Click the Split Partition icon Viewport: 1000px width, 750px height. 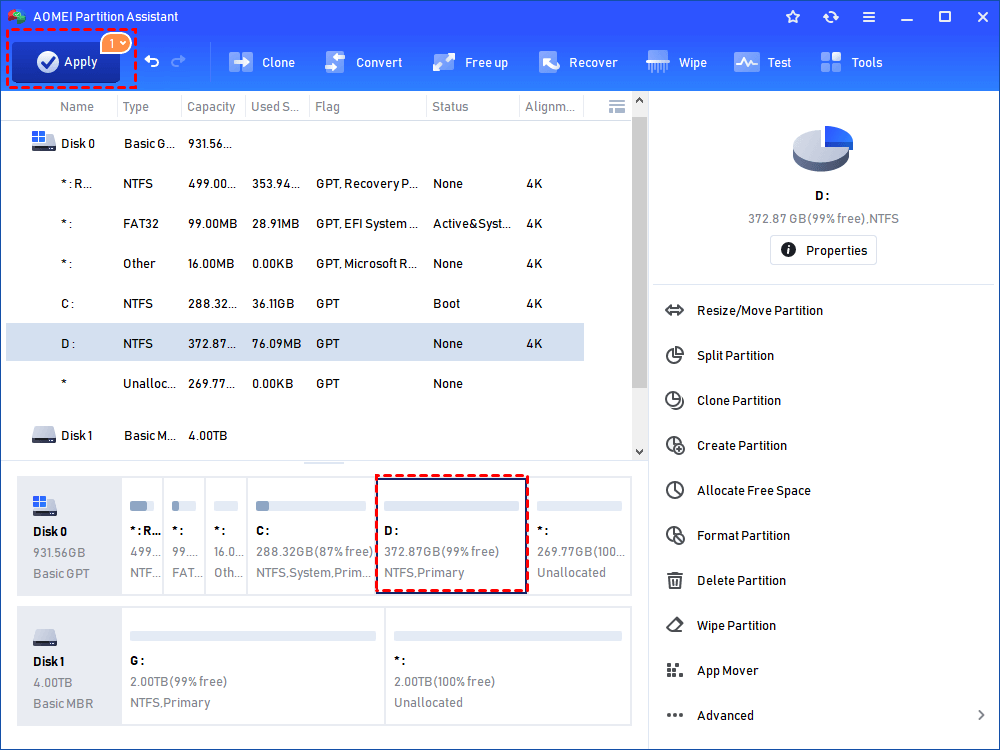[x=674, y=355]
